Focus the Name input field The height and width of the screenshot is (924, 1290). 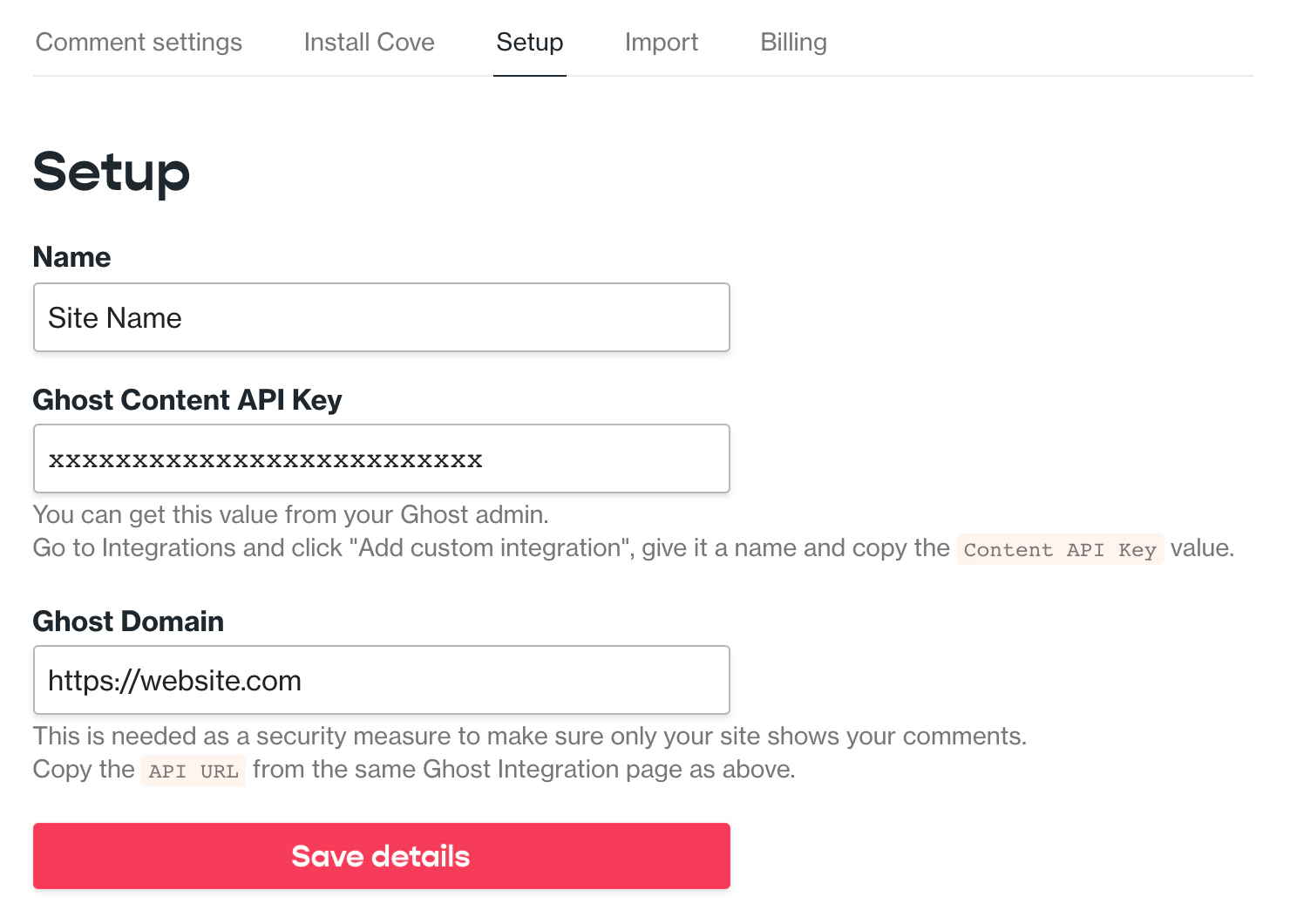[x=381, y=317]
